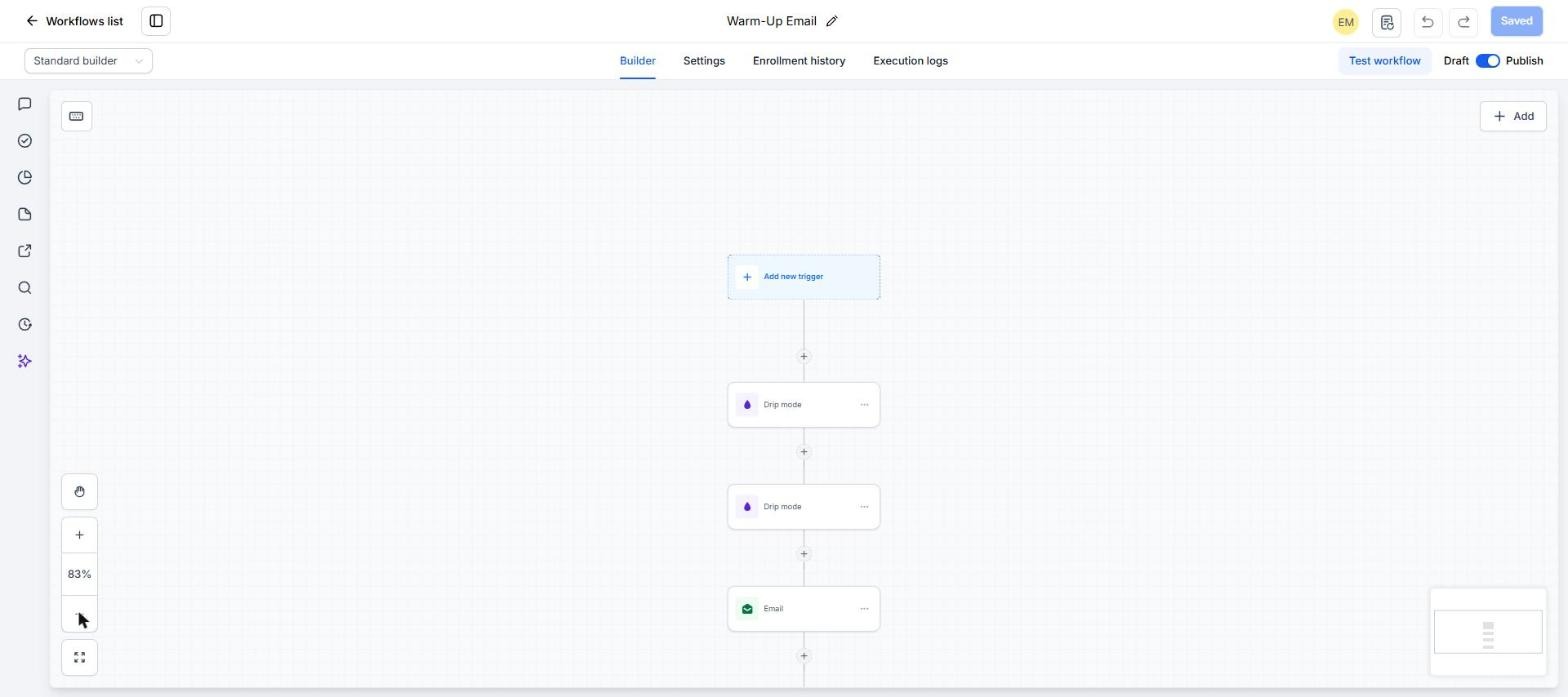The image size is (1568, 697).
Task: Open the AI sparkle icon in sidebar
Action: 25,361
